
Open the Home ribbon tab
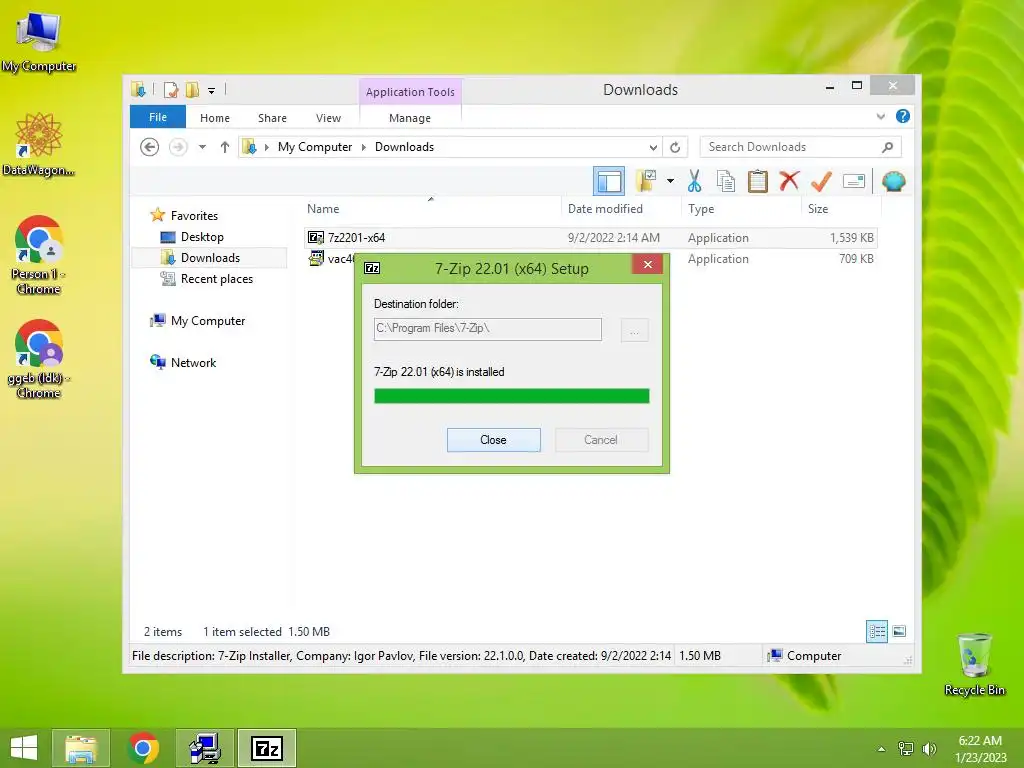[x=215, y=118]
